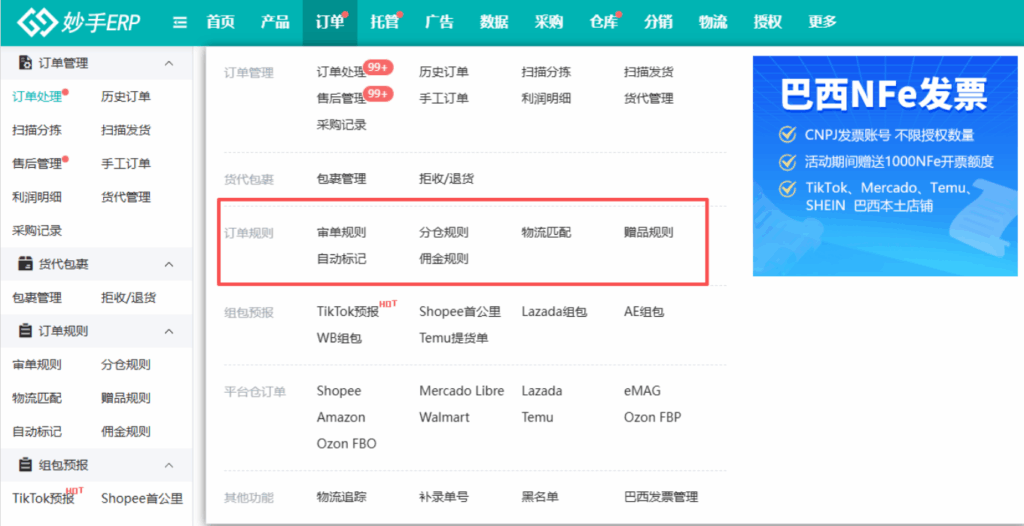Select AE组包 menu entry
The height and width of the screenshot is (526, 1024).
point(644,312)
